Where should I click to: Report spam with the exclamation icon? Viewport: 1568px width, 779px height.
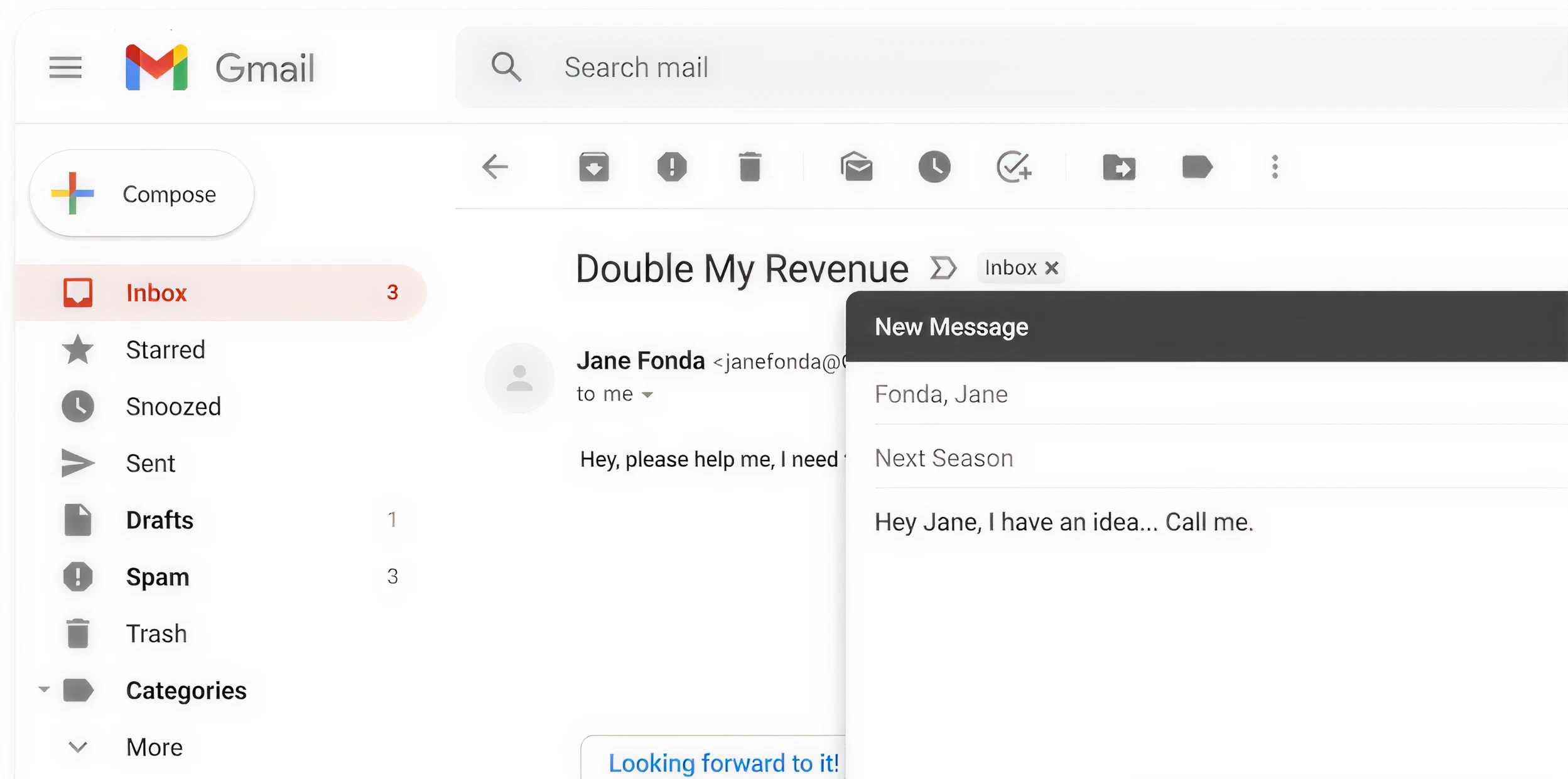coord(671,167)
